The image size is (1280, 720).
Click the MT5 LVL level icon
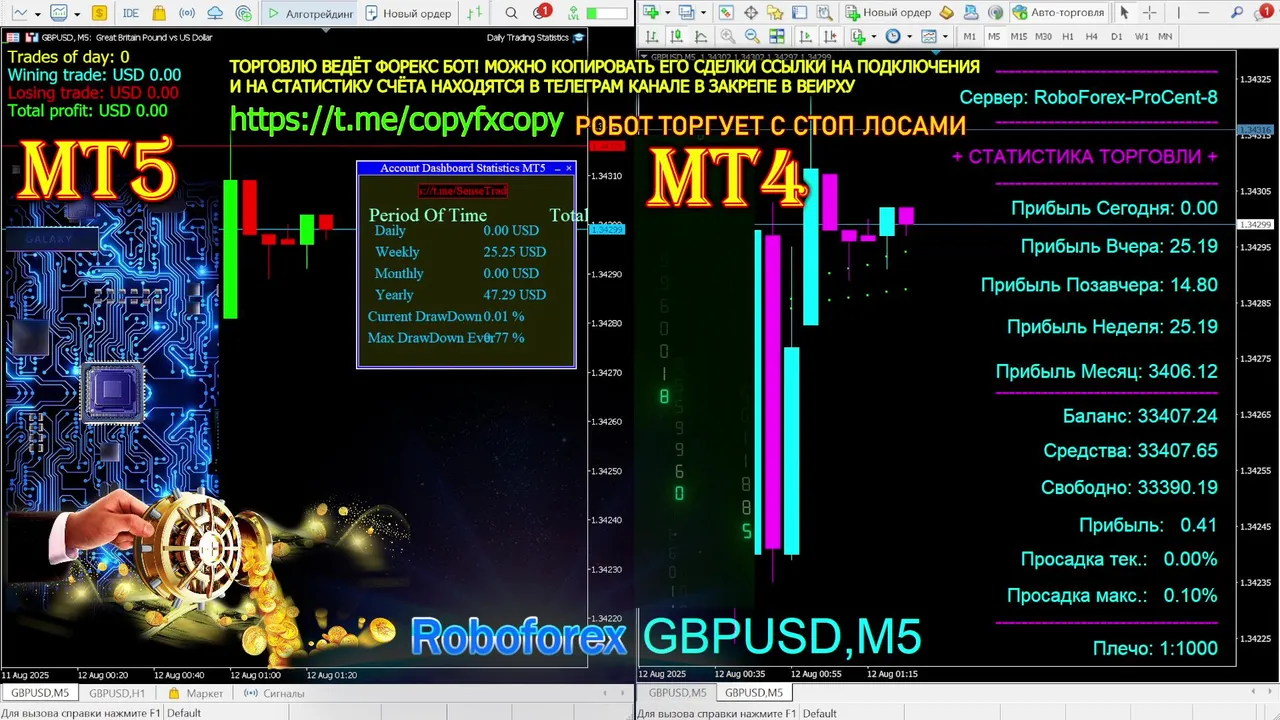coord(573,13)
